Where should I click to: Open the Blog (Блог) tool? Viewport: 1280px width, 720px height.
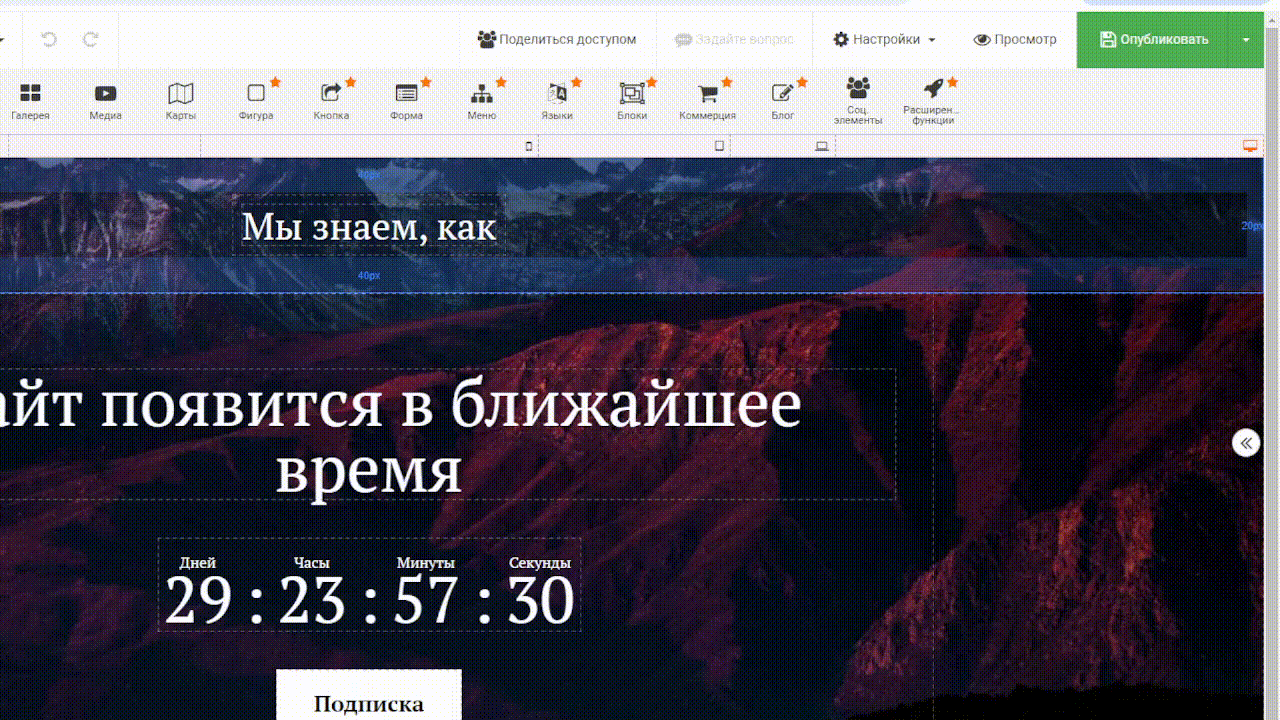point(783,101)
